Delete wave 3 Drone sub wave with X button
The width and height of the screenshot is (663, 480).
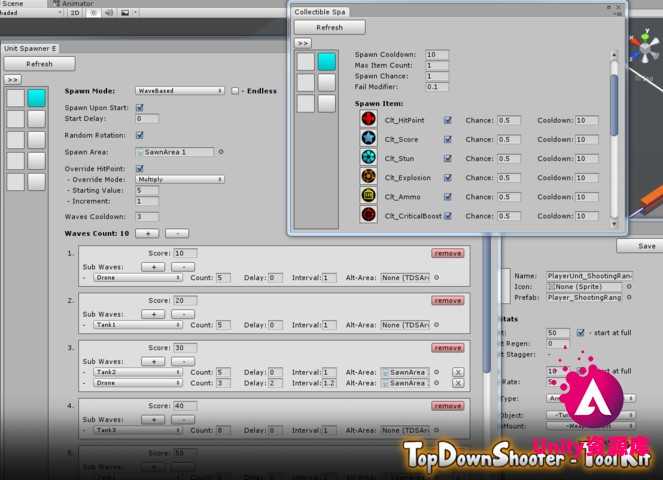[x=458, y=383]
